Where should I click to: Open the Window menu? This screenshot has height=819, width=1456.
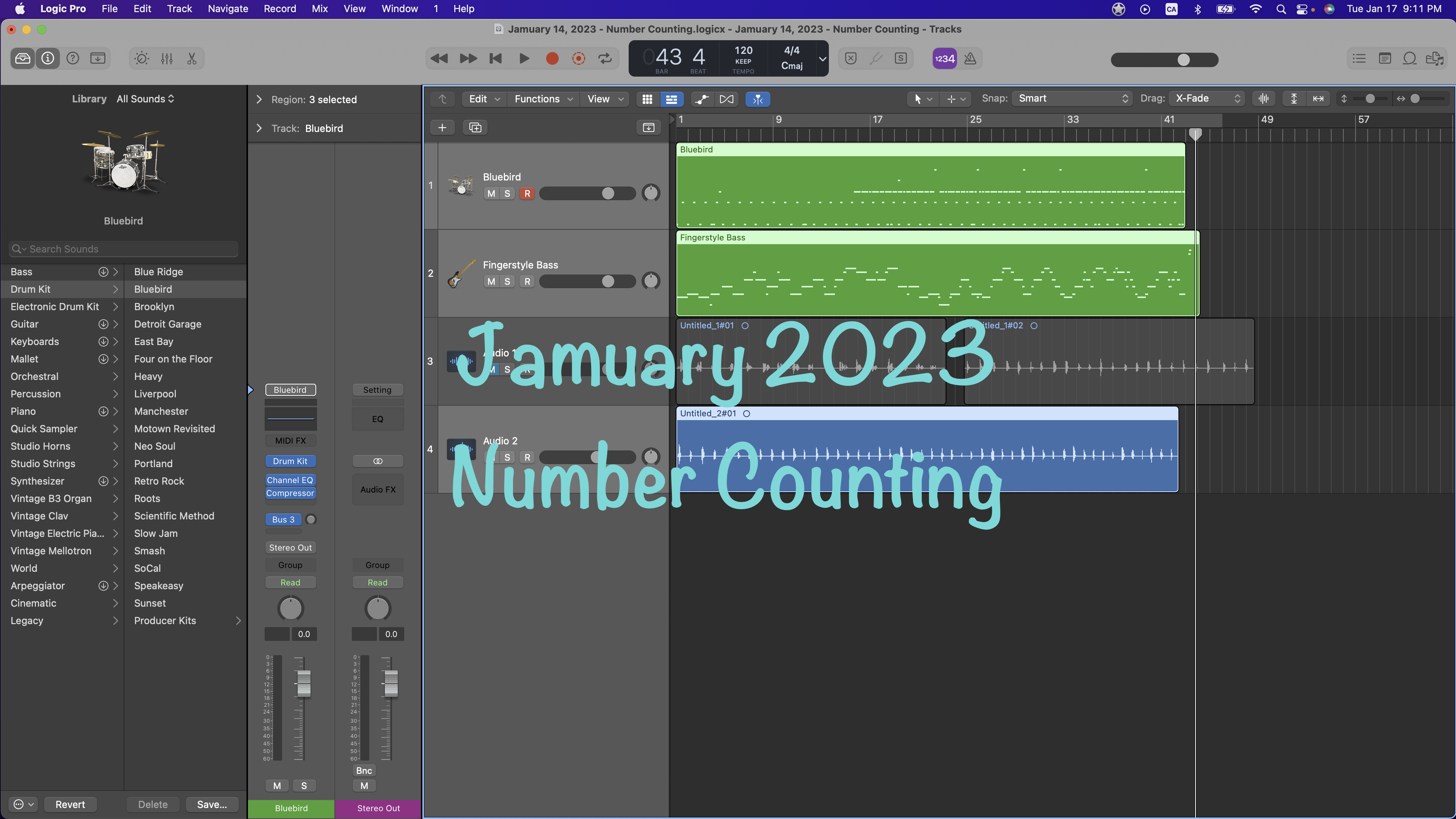click(x=400, y=8)
